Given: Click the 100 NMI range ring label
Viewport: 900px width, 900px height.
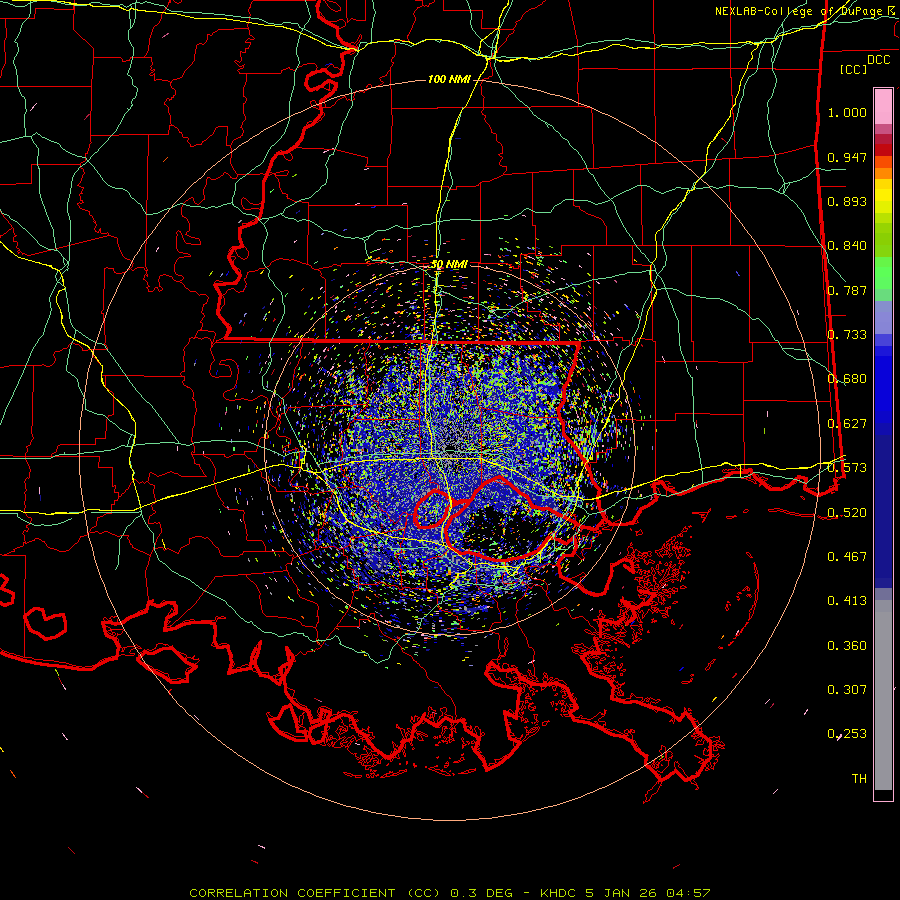Looking at the screenshot, I should click(449, 79).
